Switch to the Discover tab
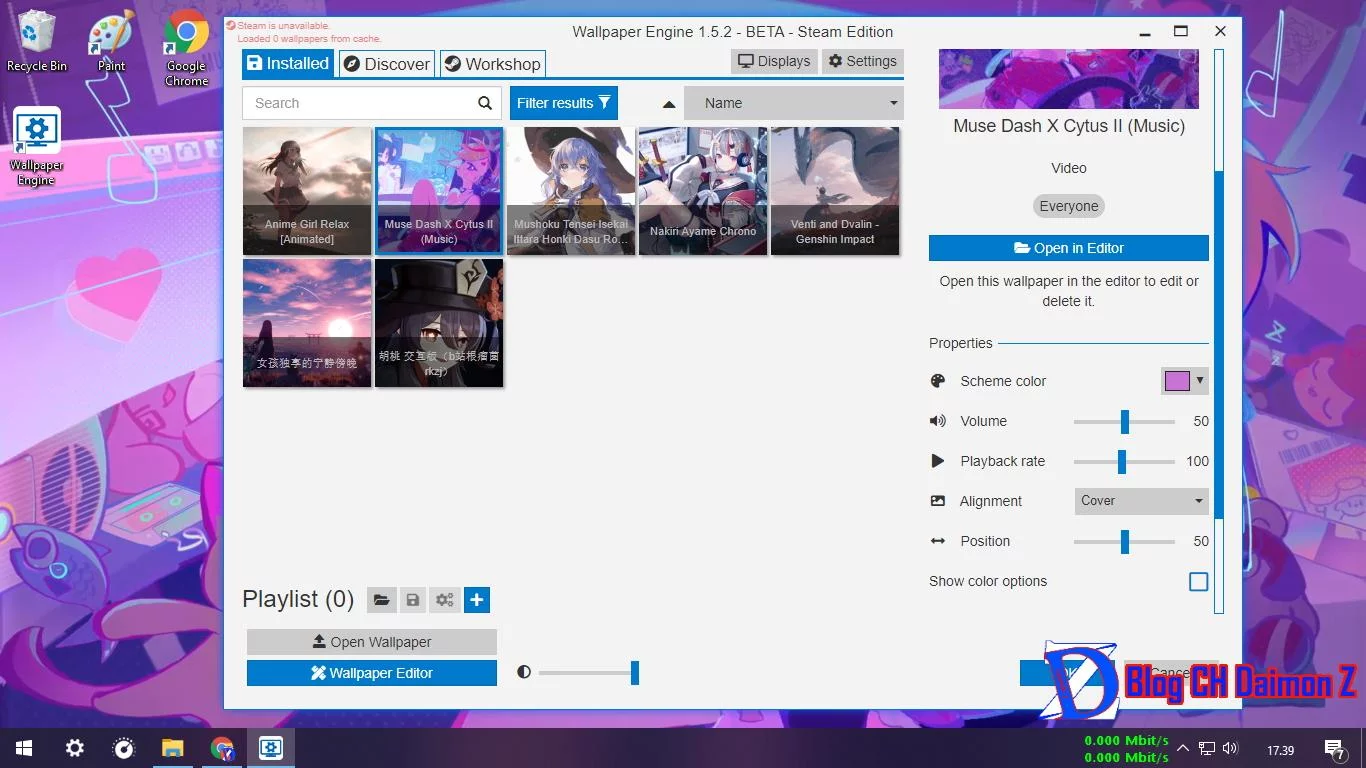Viewport: 1366px width, 768px height. (387, 64)
